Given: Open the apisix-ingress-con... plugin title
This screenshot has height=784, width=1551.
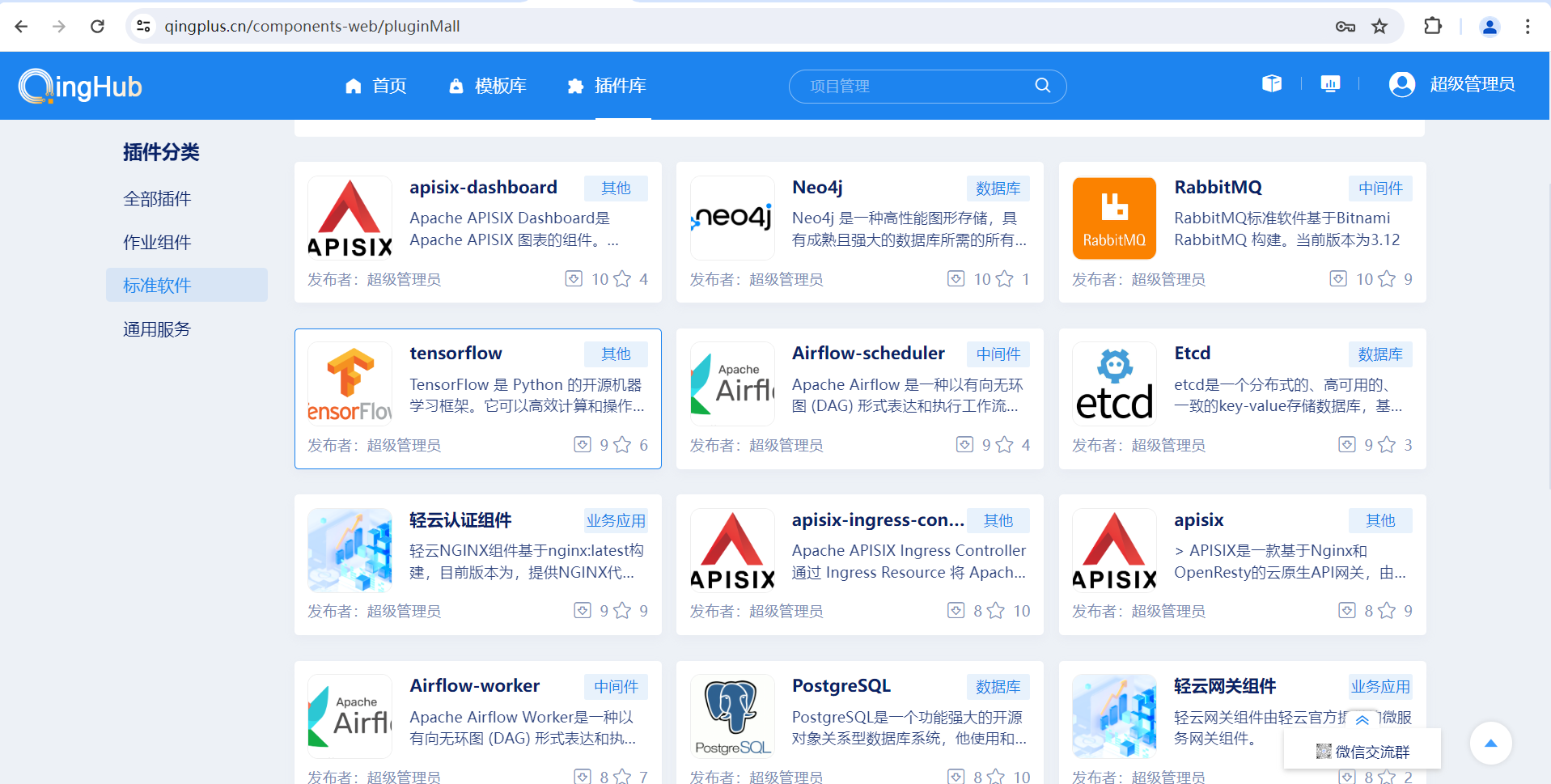Looking at the screenshot, I should (x=878, y=520).
